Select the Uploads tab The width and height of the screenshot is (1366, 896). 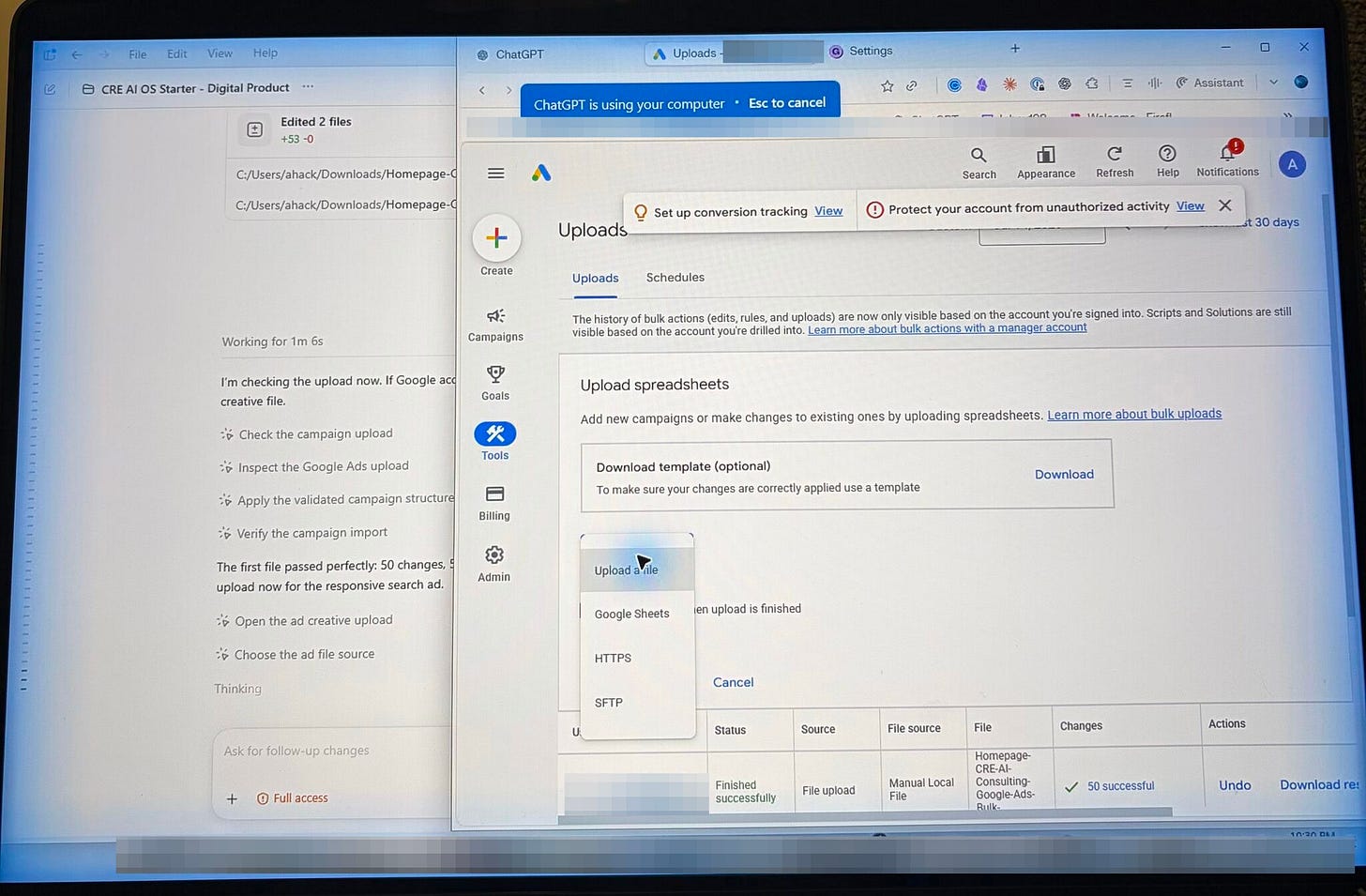tap(595, 279)
